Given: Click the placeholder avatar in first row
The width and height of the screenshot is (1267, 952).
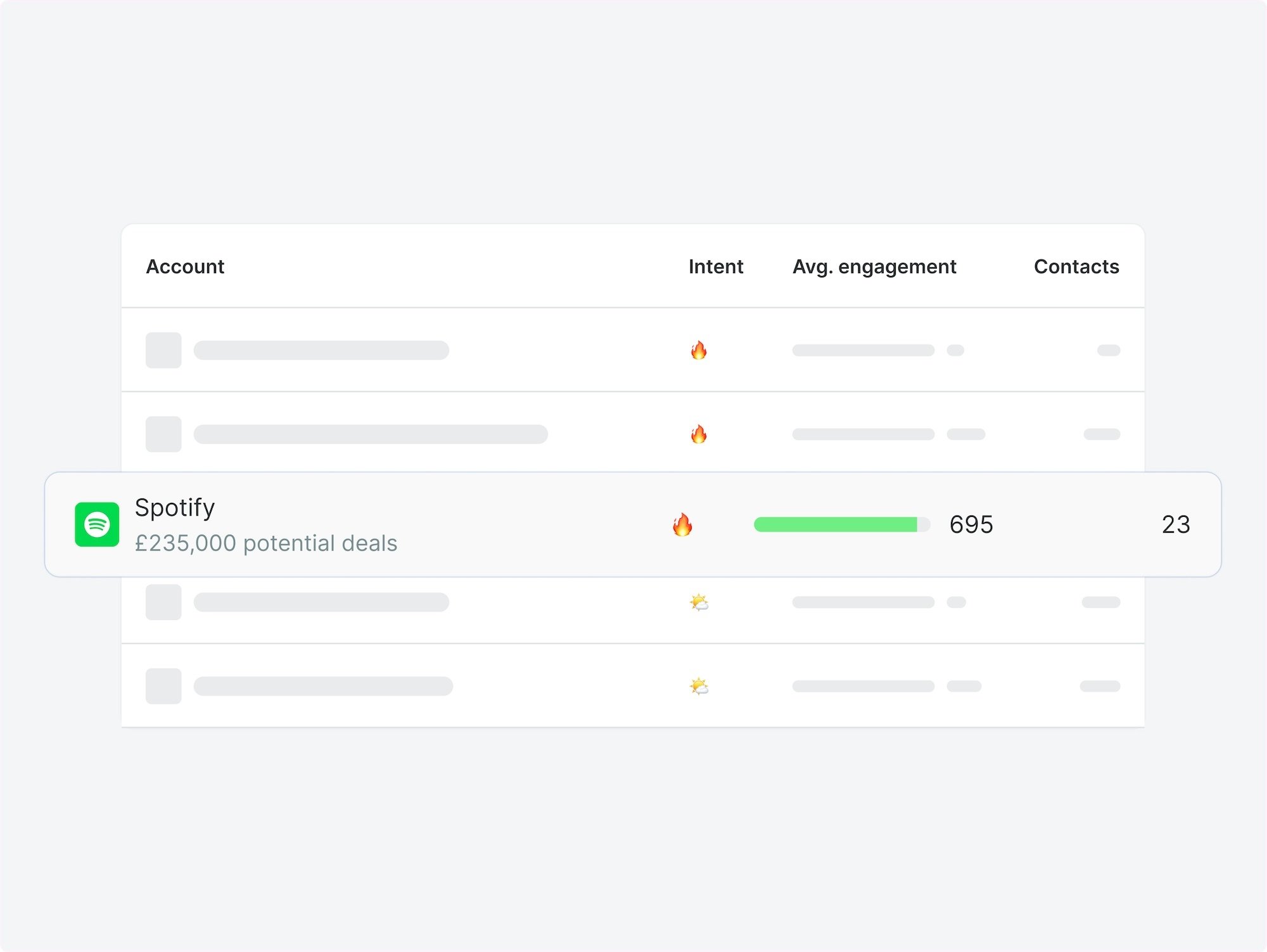Looking at the screenshot, I should click(163, 350).
